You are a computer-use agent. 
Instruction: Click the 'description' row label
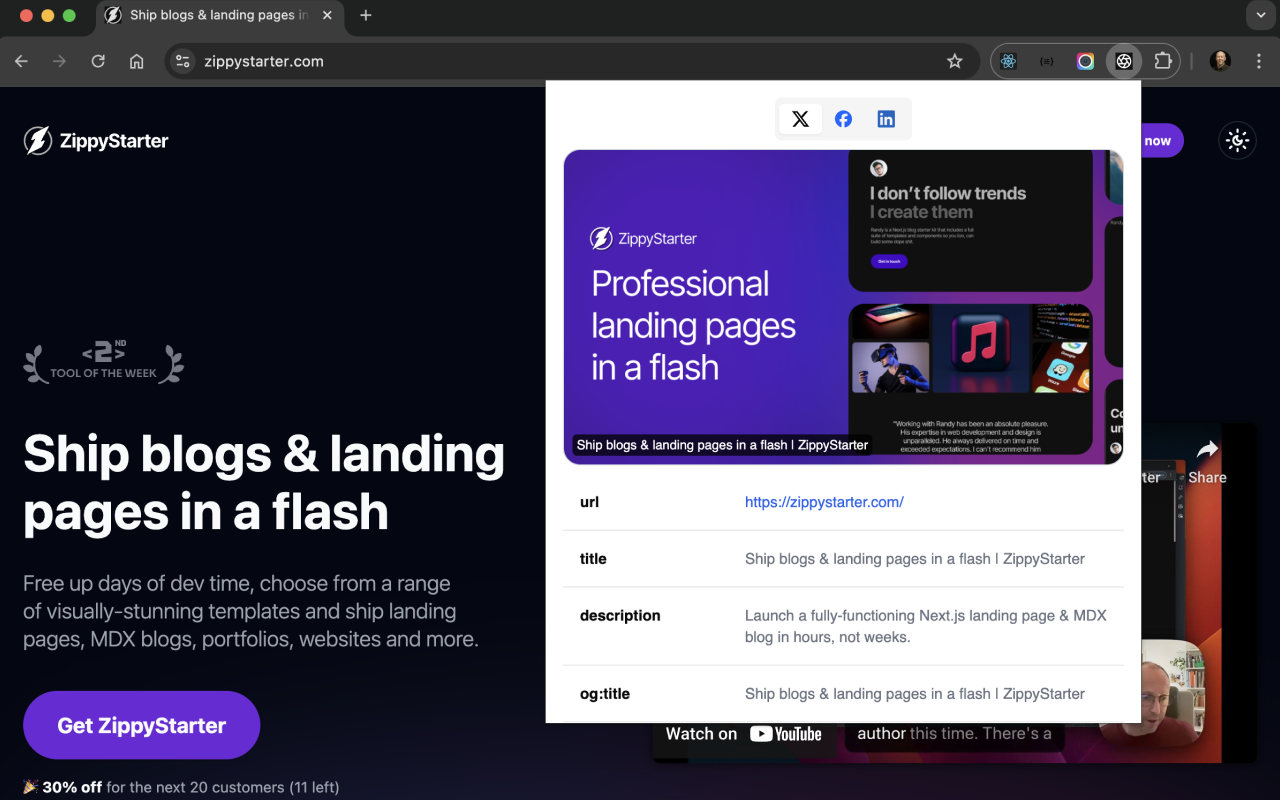[x=620, y=616]
